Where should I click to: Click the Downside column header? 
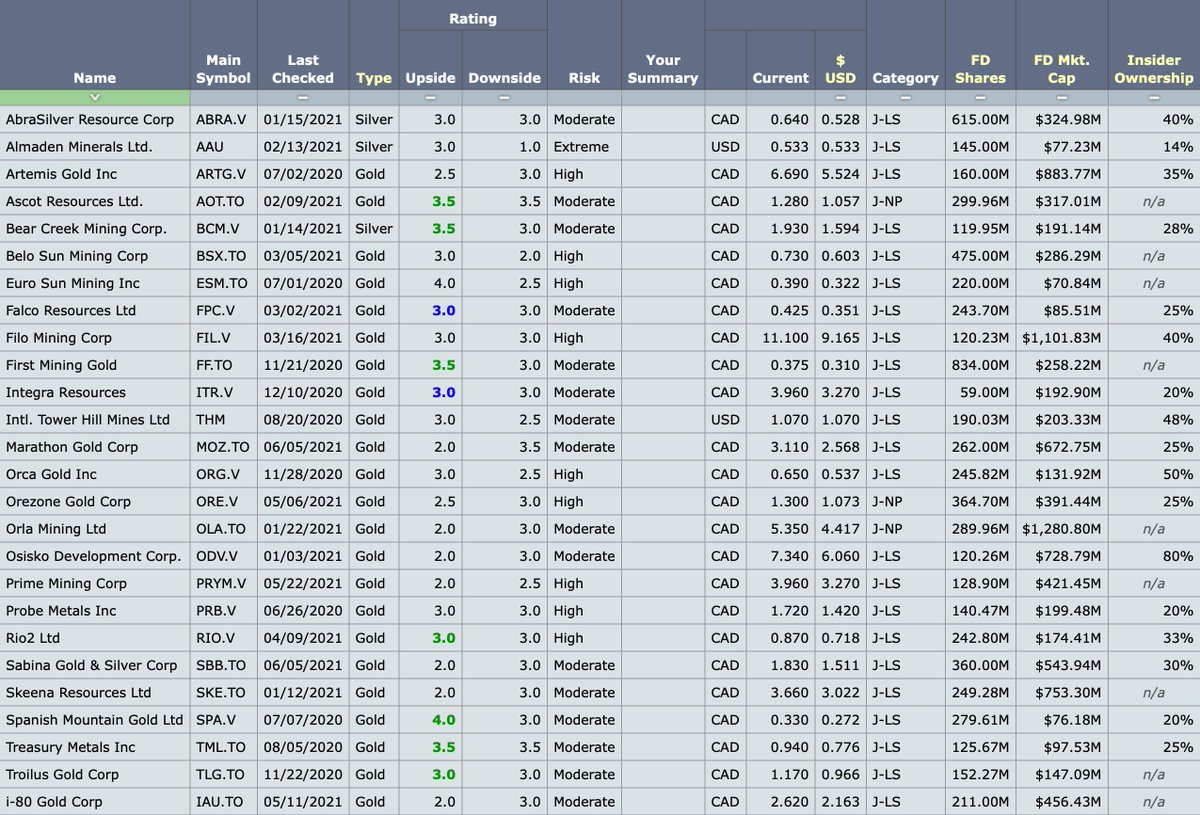click(504, 78)
